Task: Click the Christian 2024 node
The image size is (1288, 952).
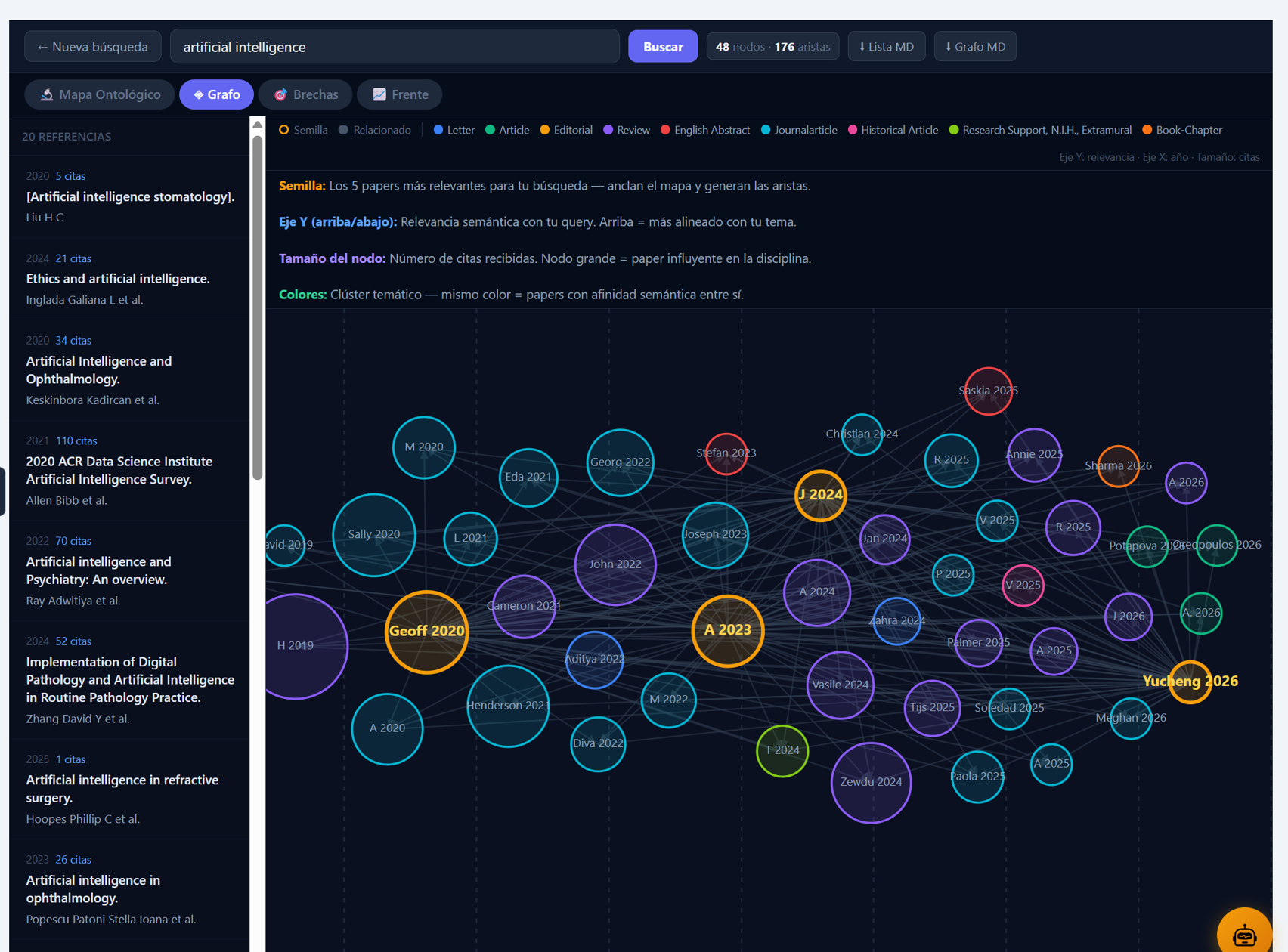Action: [862, 434]
